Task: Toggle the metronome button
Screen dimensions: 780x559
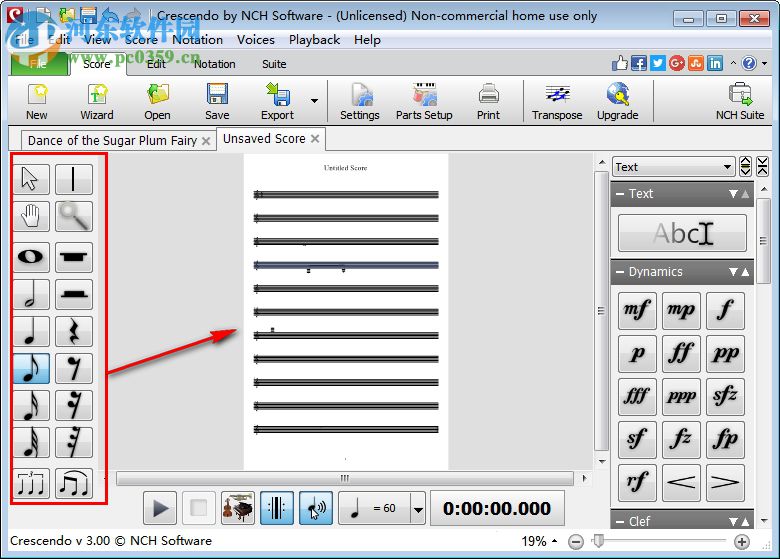Action: click(277, 508)
